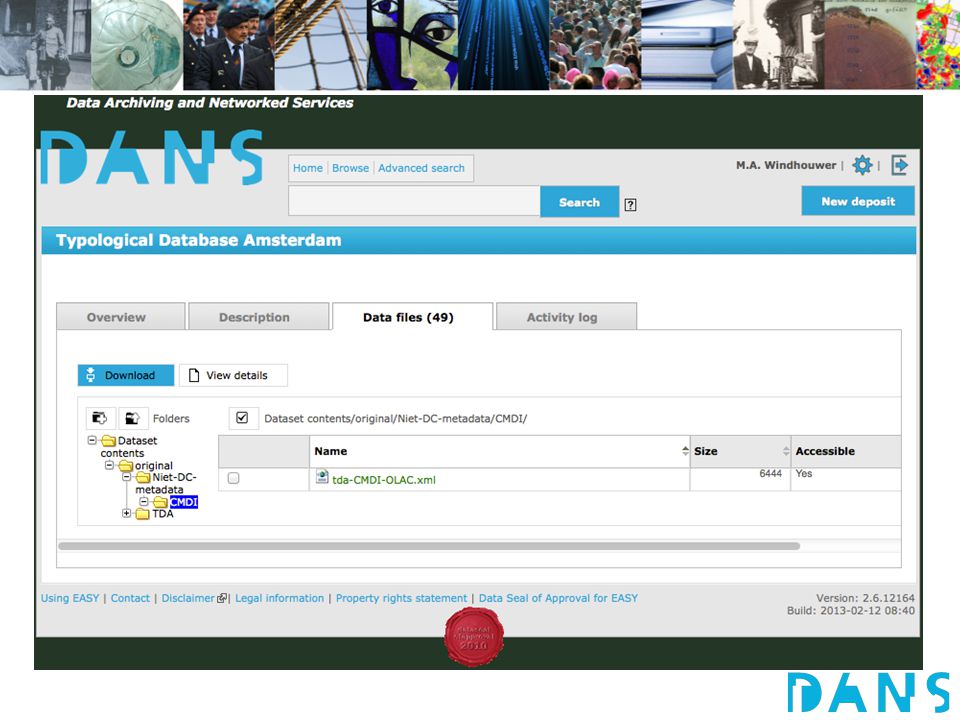Open the Using EASY footer link

pos(70,598)
